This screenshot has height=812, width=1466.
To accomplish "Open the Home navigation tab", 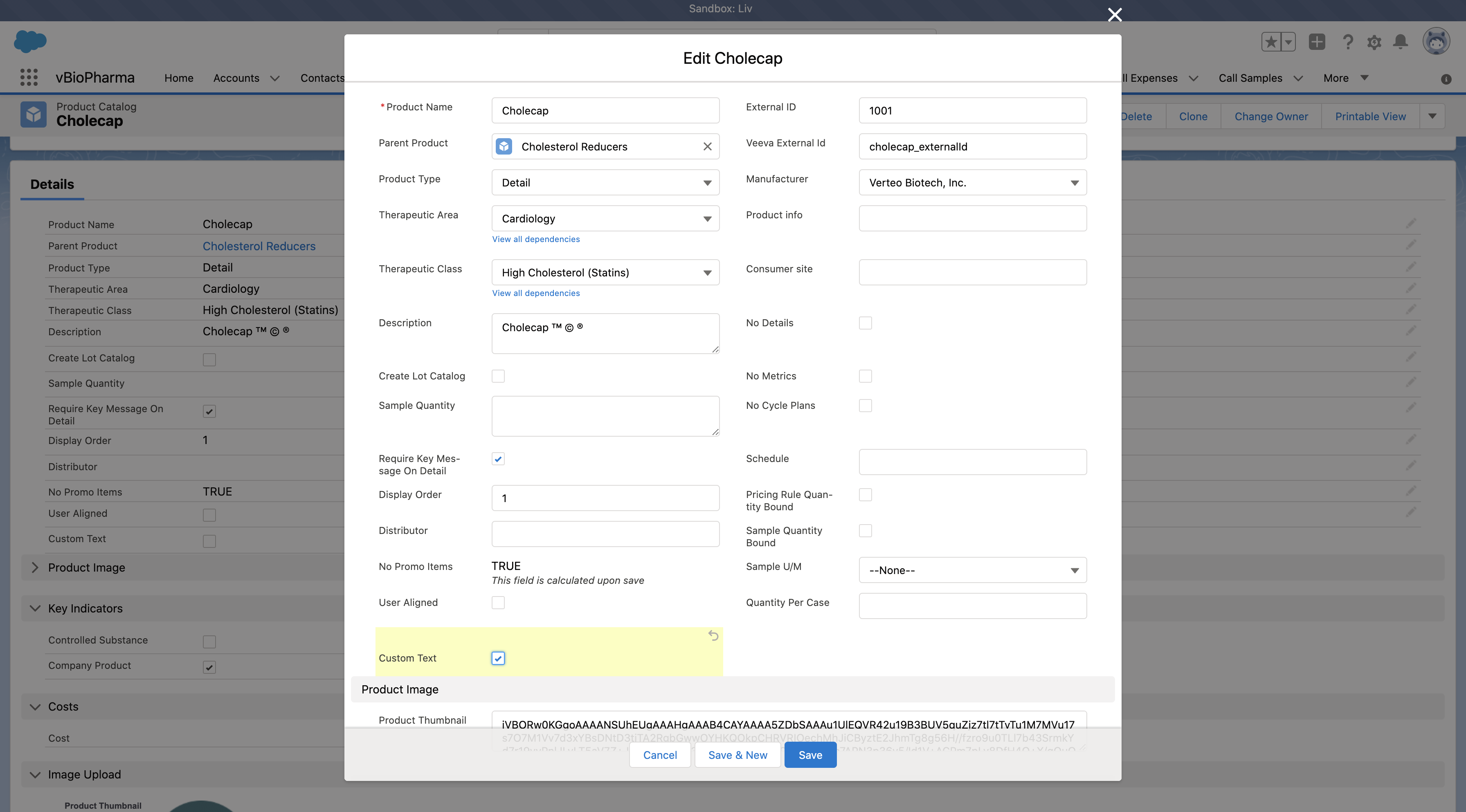I will point(179,78).
